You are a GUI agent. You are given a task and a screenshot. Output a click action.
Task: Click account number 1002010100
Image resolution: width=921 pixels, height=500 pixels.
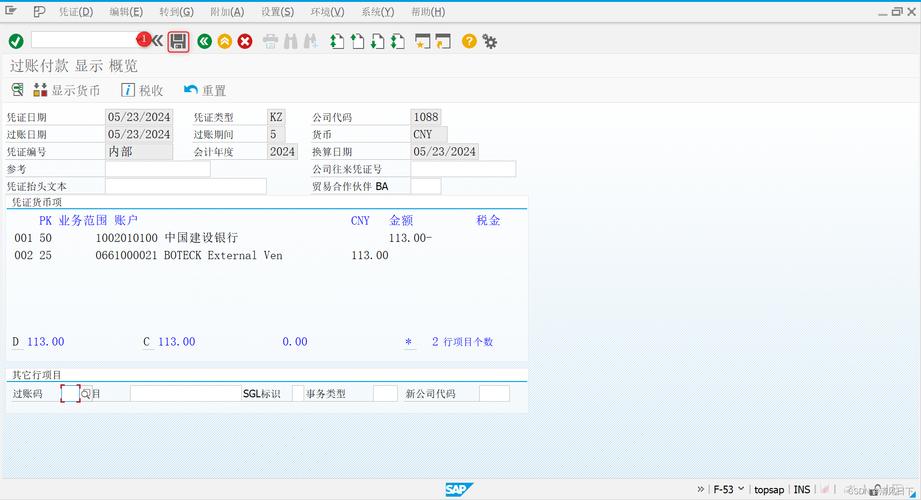coord(126,238)
